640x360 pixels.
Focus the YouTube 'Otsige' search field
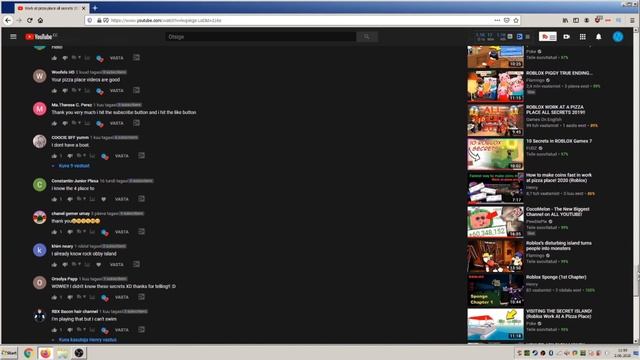tap(261, 37)
